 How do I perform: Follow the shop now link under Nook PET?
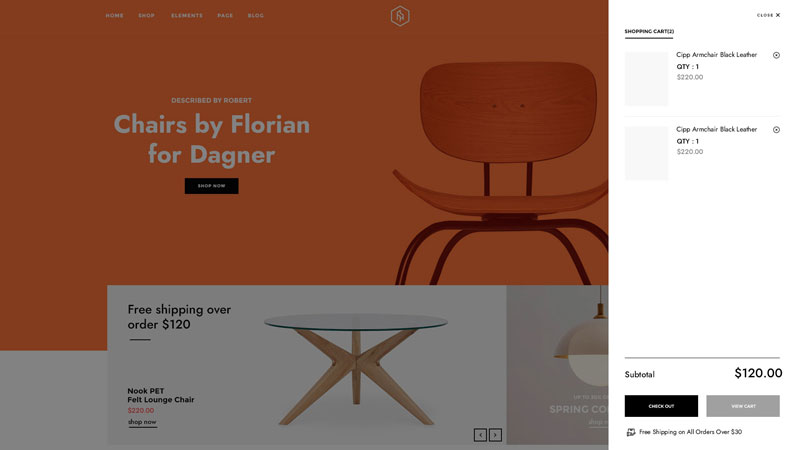pos(142,422)
